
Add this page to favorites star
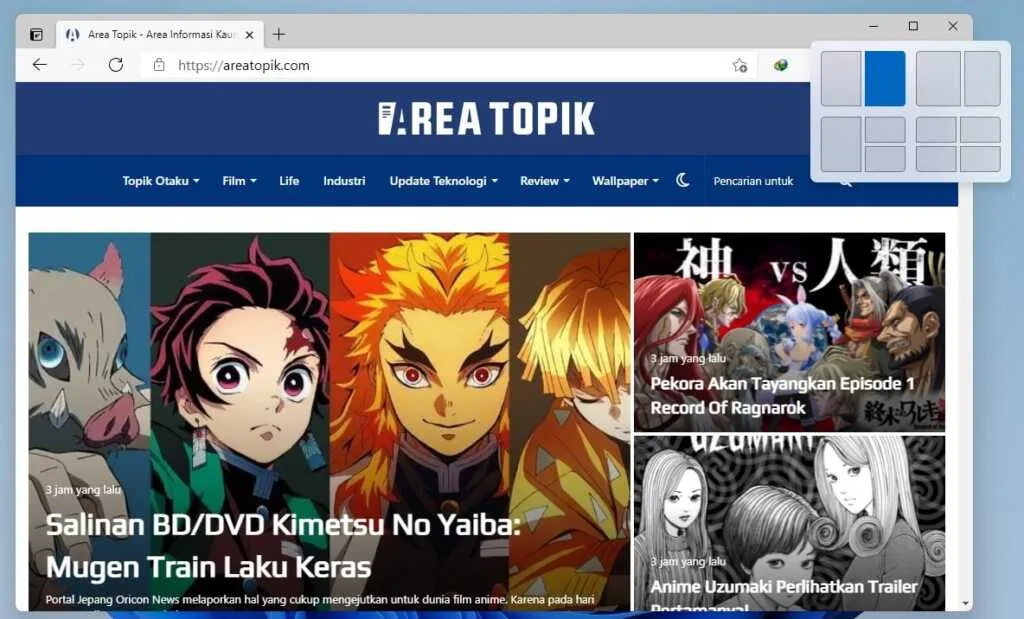coord(739,65)
